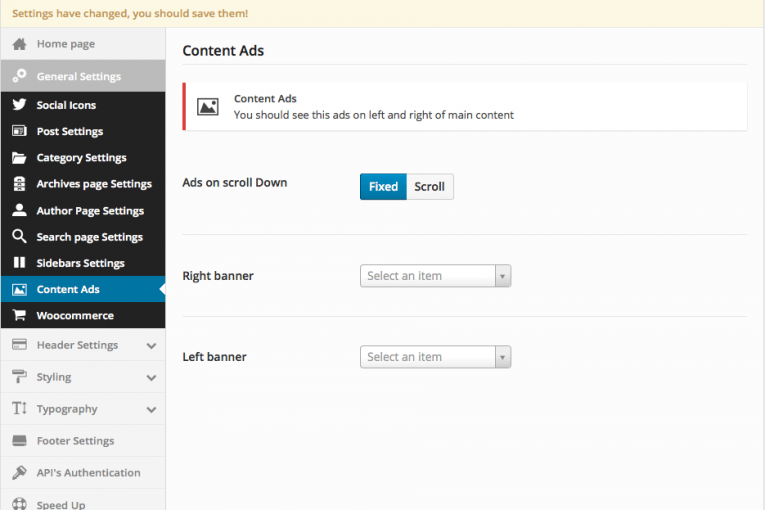This screenshot has height=510, width=765.
Task: Click the Styling paint roller icon
Action: point(20,377)
